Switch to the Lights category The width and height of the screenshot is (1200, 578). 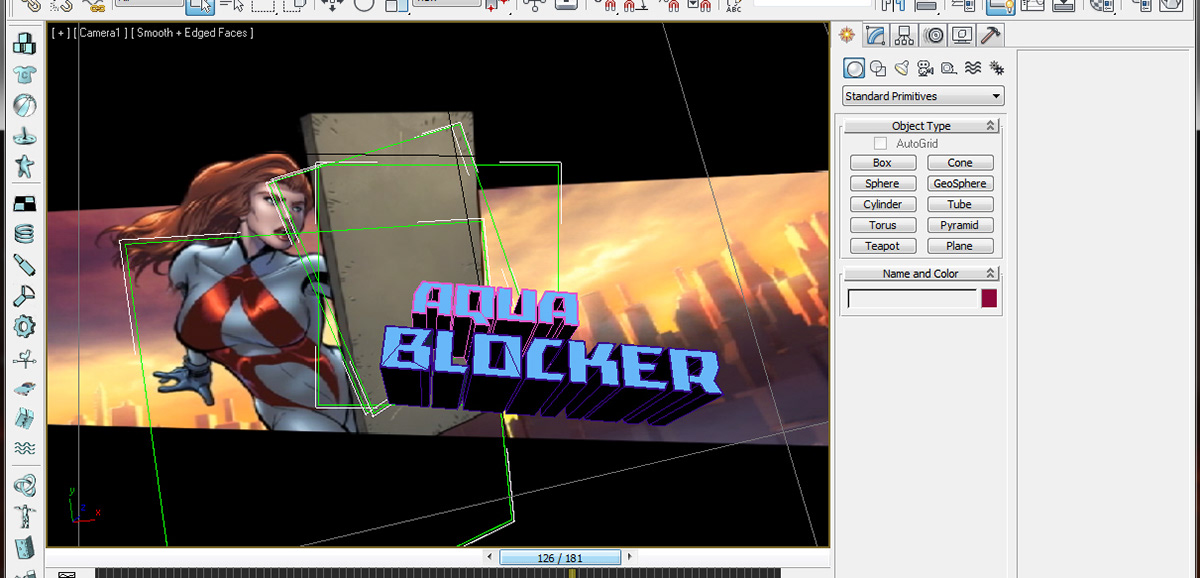(x=901, y=68)
